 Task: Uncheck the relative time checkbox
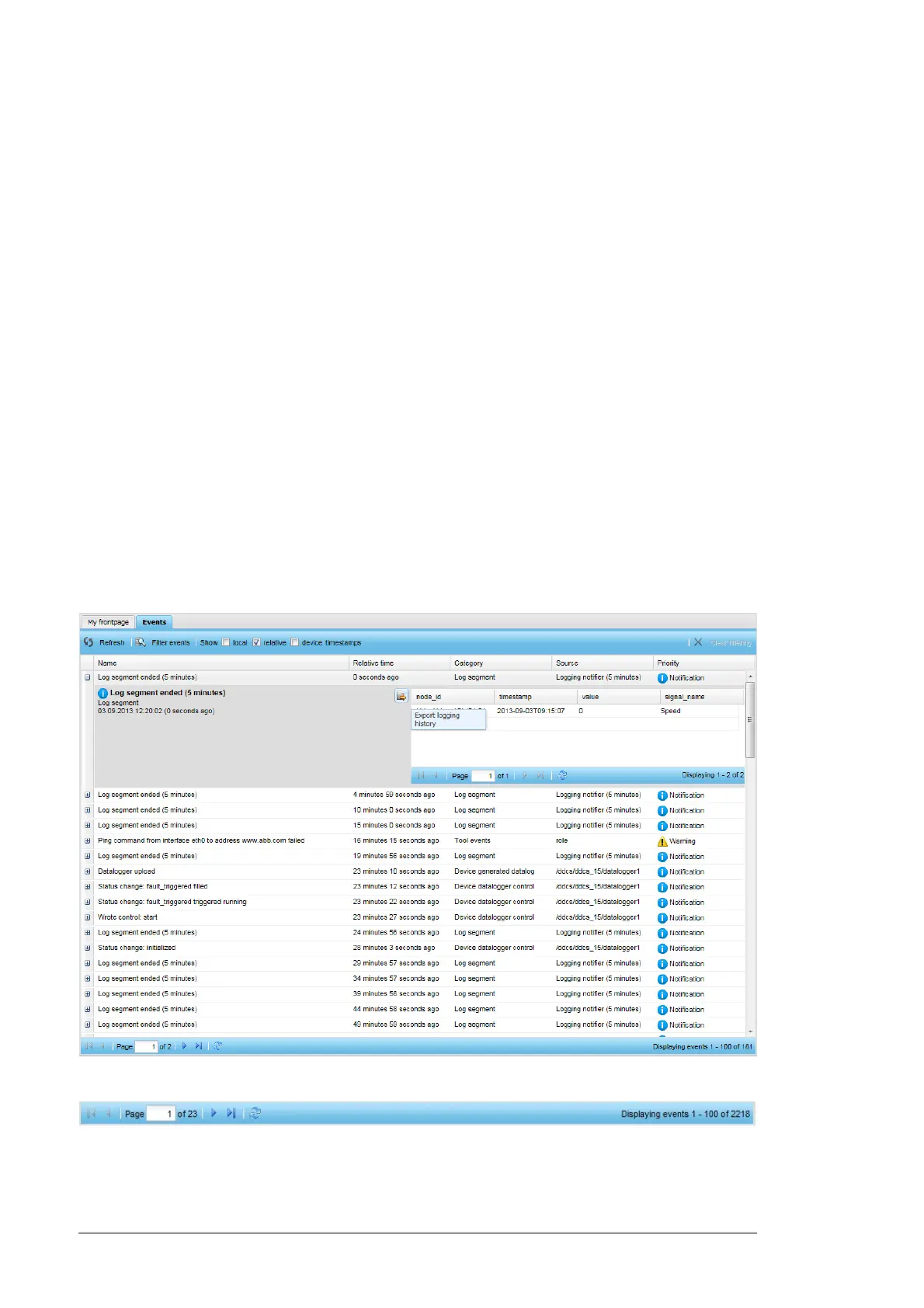(x=257, y=642)
